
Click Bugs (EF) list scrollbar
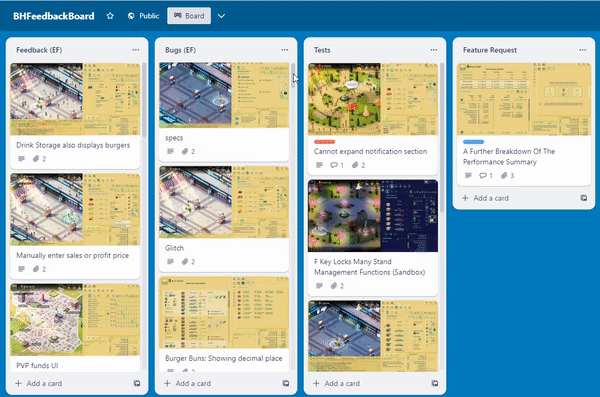click(x=293, y=75)
